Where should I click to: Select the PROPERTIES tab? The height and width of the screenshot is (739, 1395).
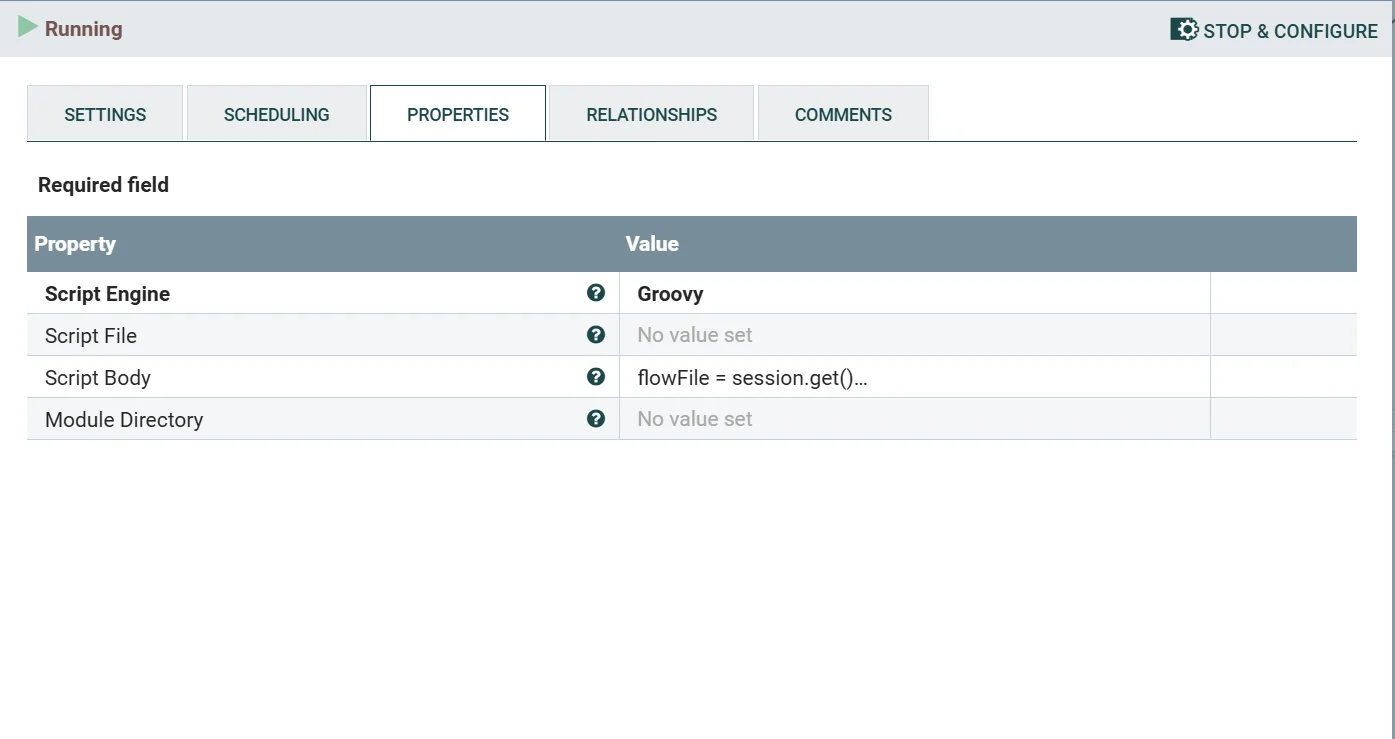[x=458, y=114]
